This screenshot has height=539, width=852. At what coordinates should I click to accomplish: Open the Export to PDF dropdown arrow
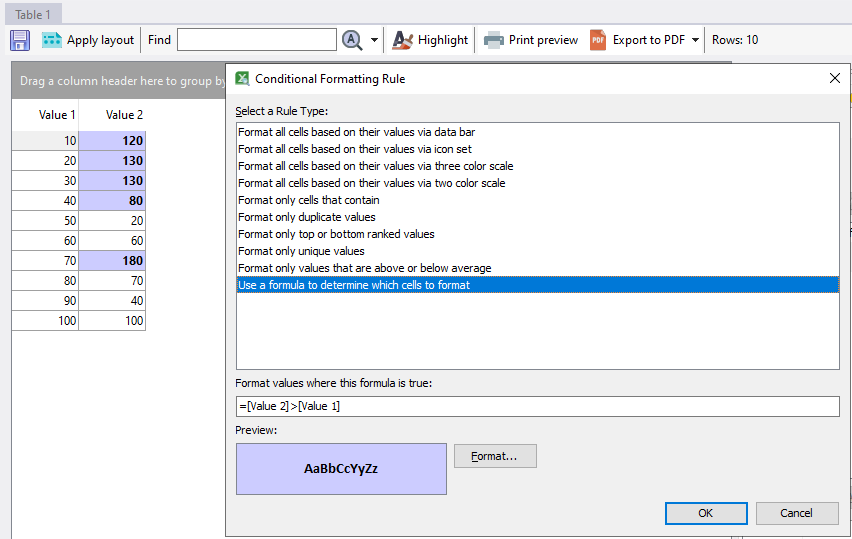click(x=696, y=40)
